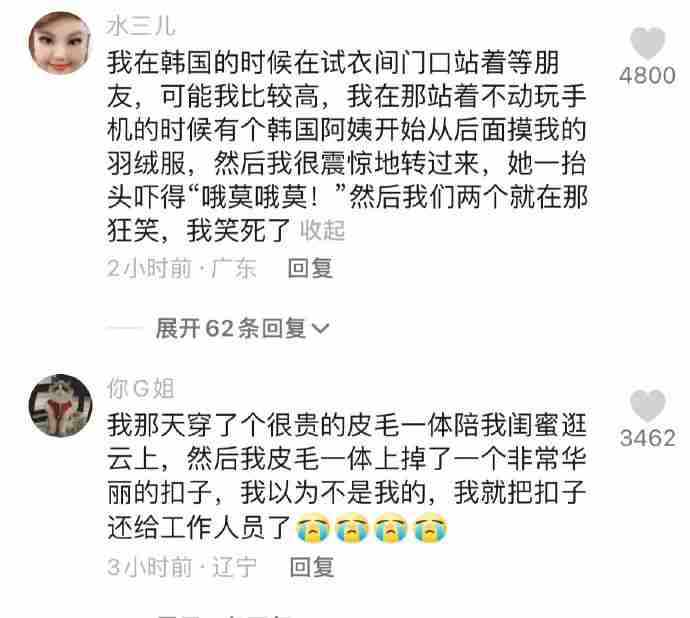Viewport: 690px width, 618px height.
Task: Tap the second crying emoji
Action: pos(352,527)
